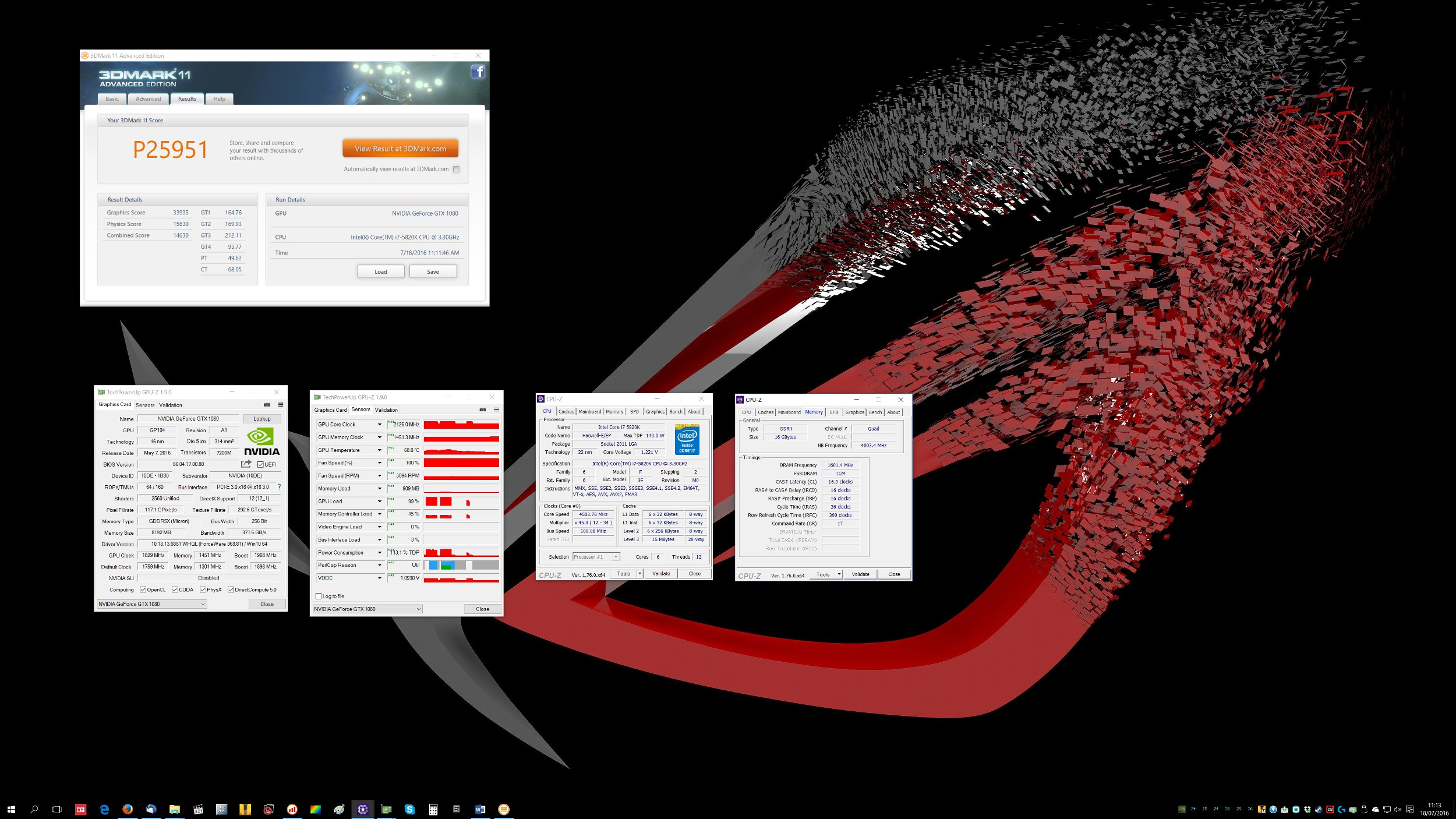The height and width of the screenshot is (819, 1456).
Task: Open the Fan Speed (RPM) sensor dropdown
Action: (x=380, y=476)
